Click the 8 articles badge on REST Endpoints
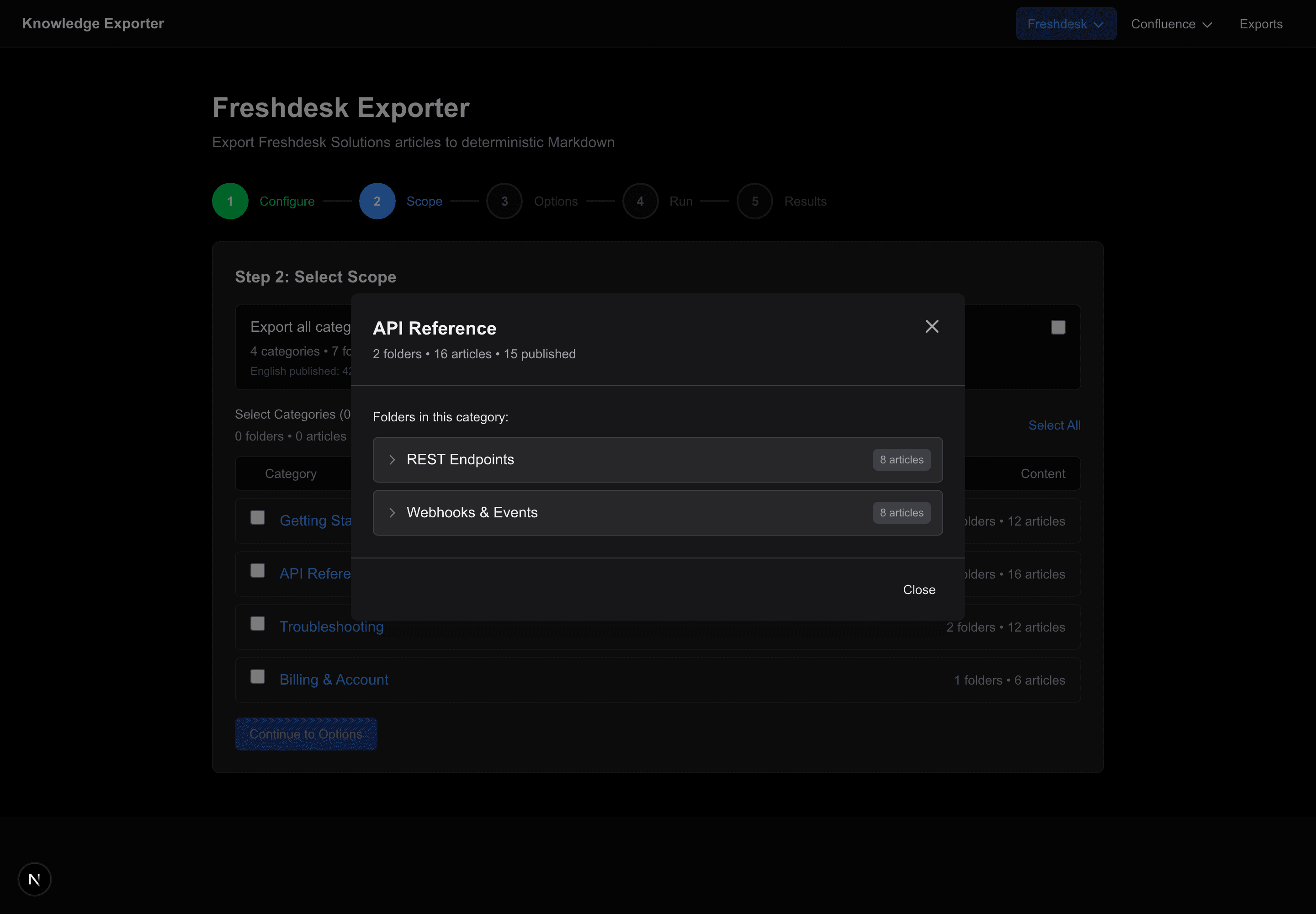This screenshot has width=1316, height=914. (x=902, y=460)
